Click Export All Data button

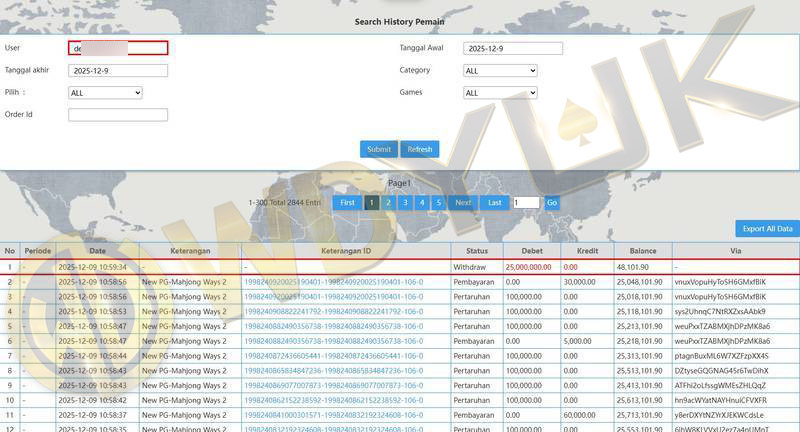(767, 229)
